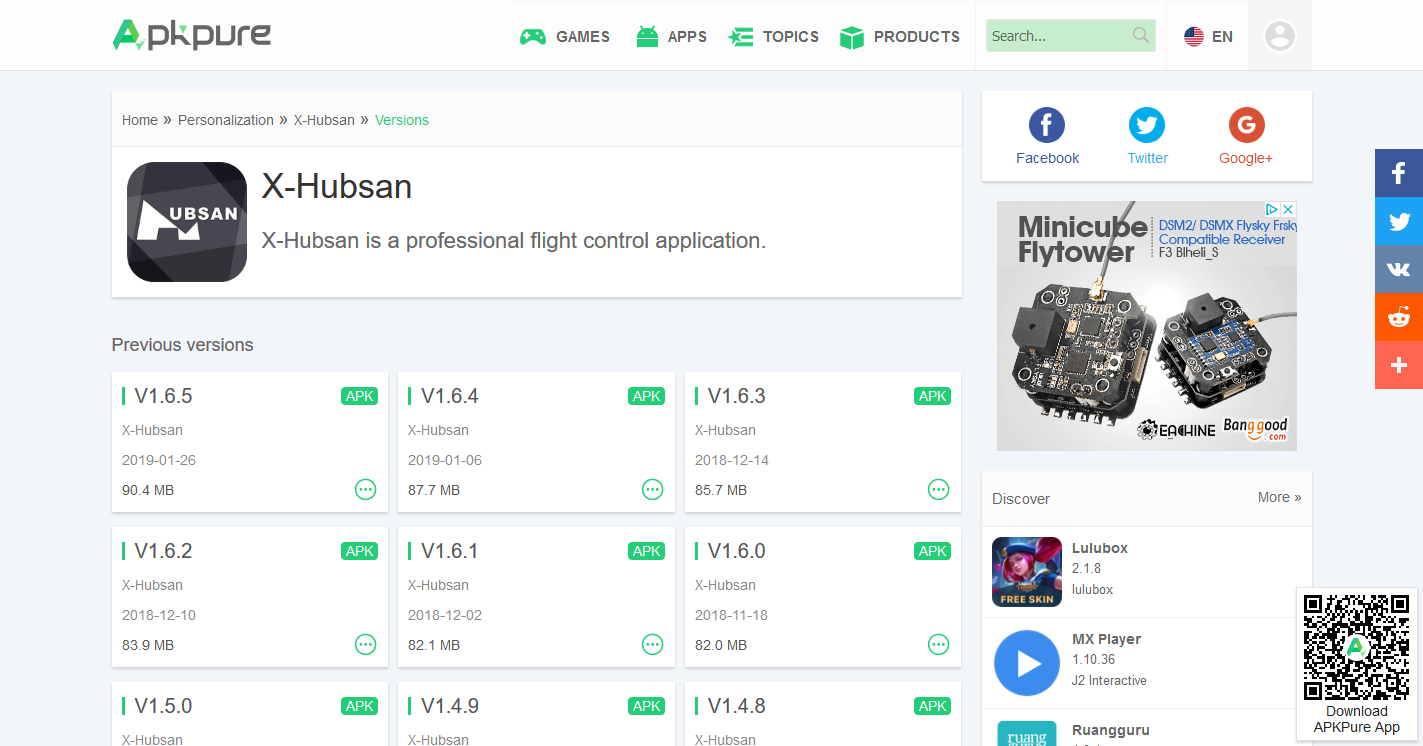
Task: Click date 2018-12-14
Action: click(732, 460)
